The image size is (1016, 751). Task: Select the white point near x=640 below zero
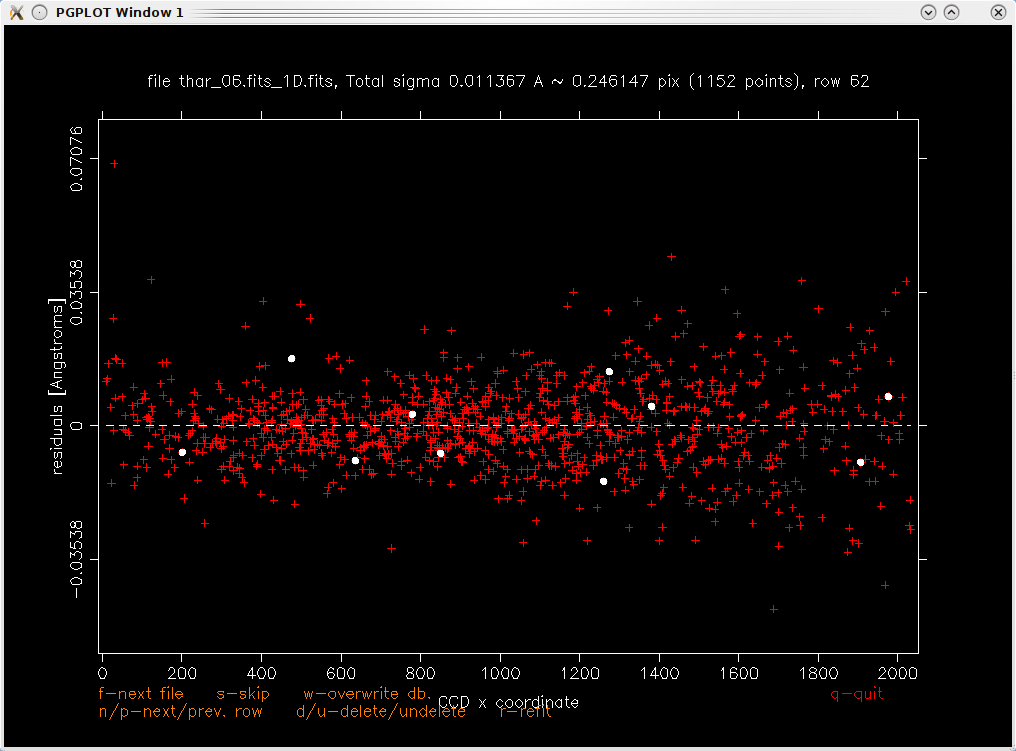click(x=355, y=461)
